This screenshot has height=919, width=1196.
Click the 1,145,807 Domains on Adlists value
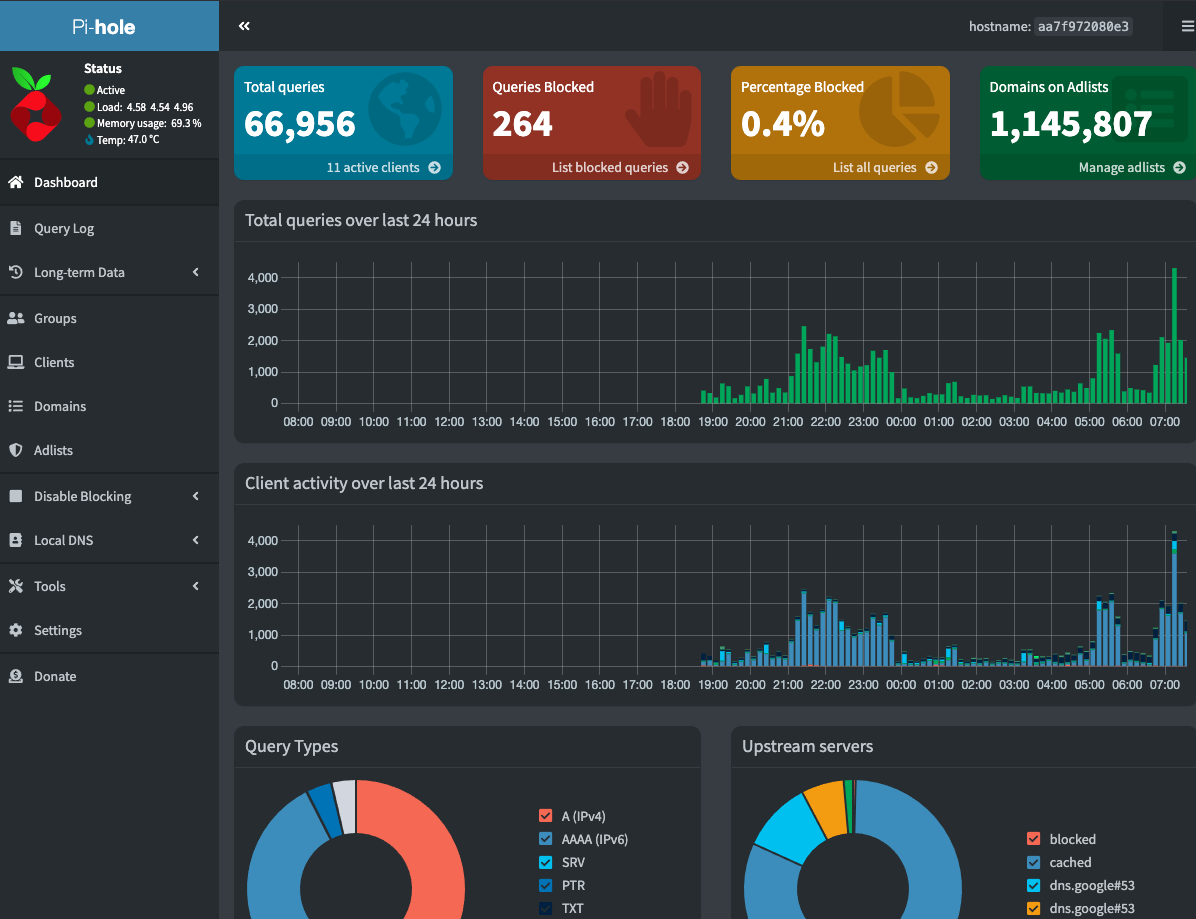(1071, 124)
